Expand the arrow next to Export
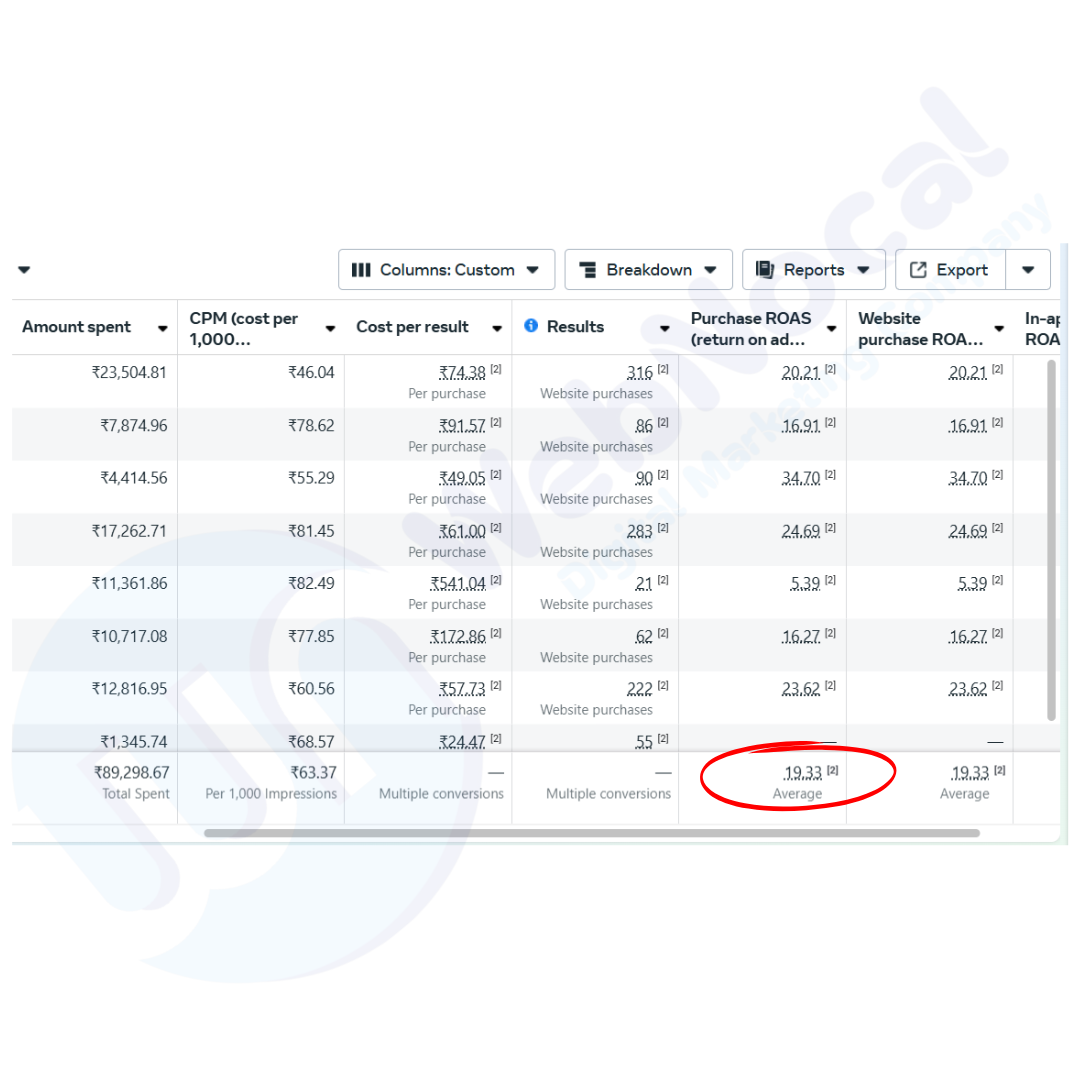 coord(1027,270)
